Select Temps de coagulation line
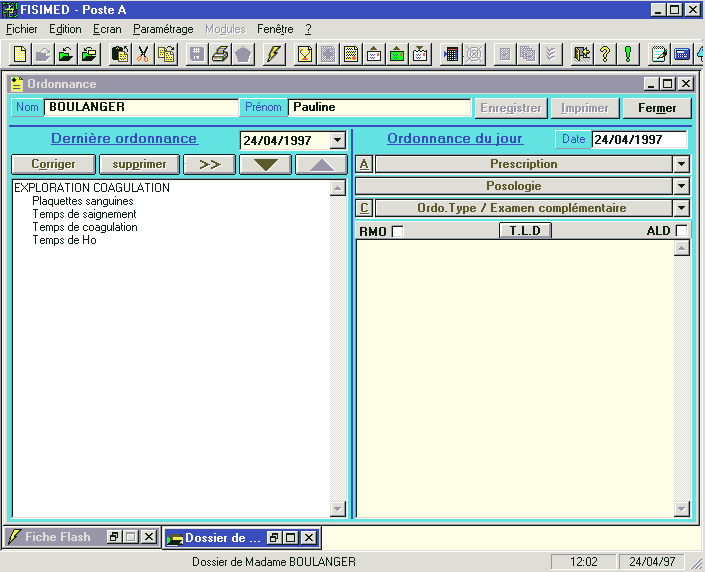 (x=85, y=227)
